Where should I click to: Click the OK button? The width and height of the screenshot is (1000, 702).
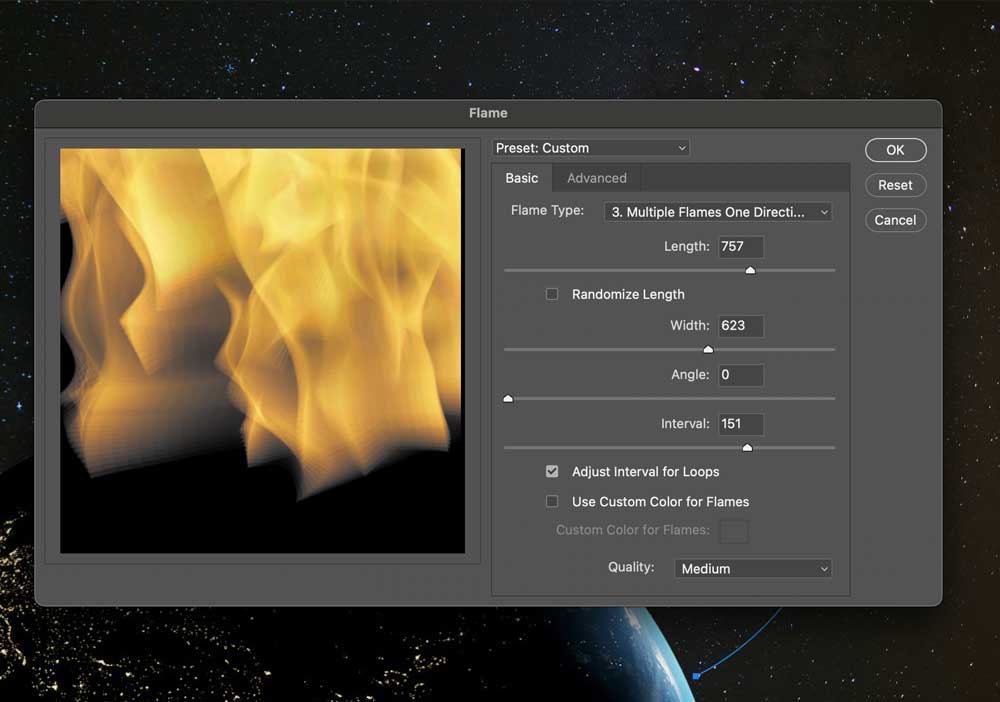[895, 150]
